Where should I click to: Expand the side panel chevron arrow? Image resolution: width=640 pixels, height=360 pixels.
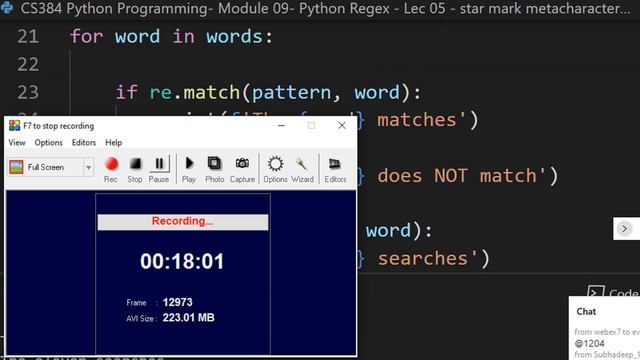pos(624,229)
